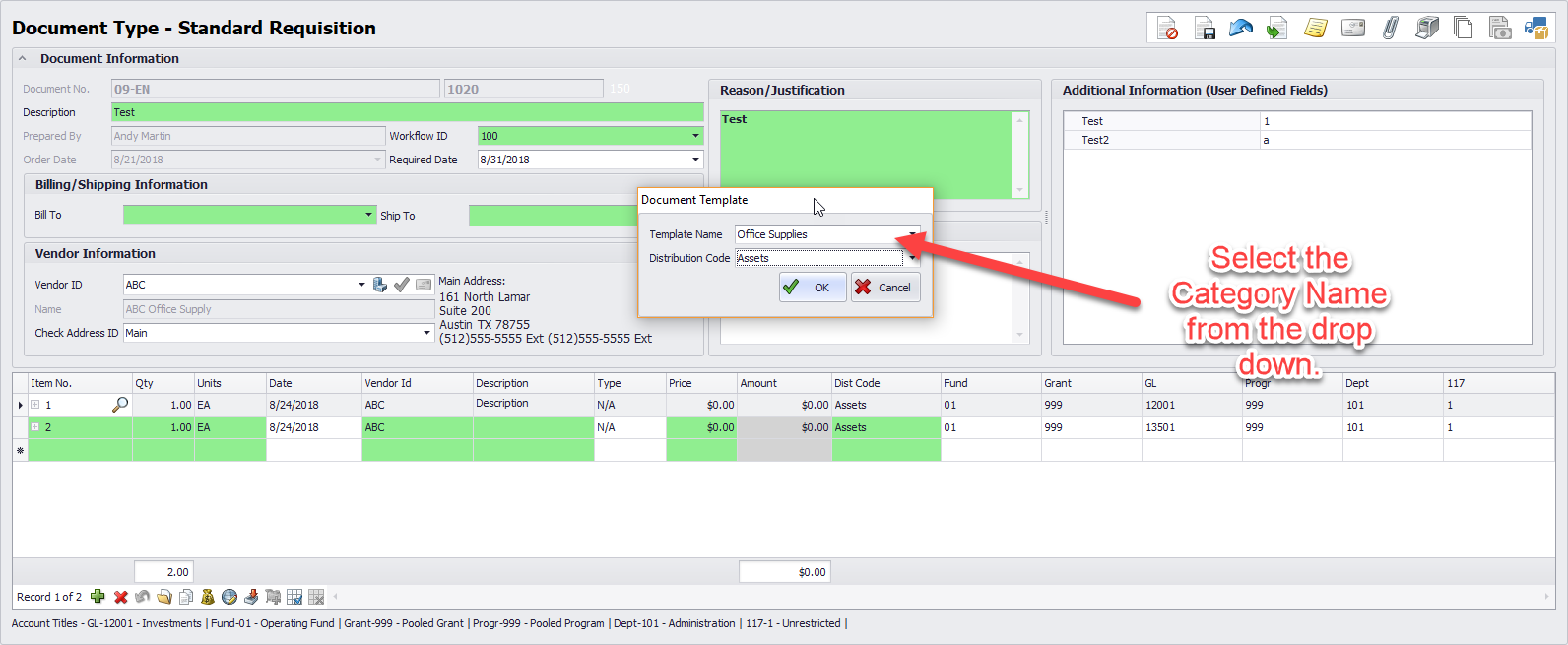Delete the record using red X icon
Screen dimensions: 1568x645
click(120, 597)
